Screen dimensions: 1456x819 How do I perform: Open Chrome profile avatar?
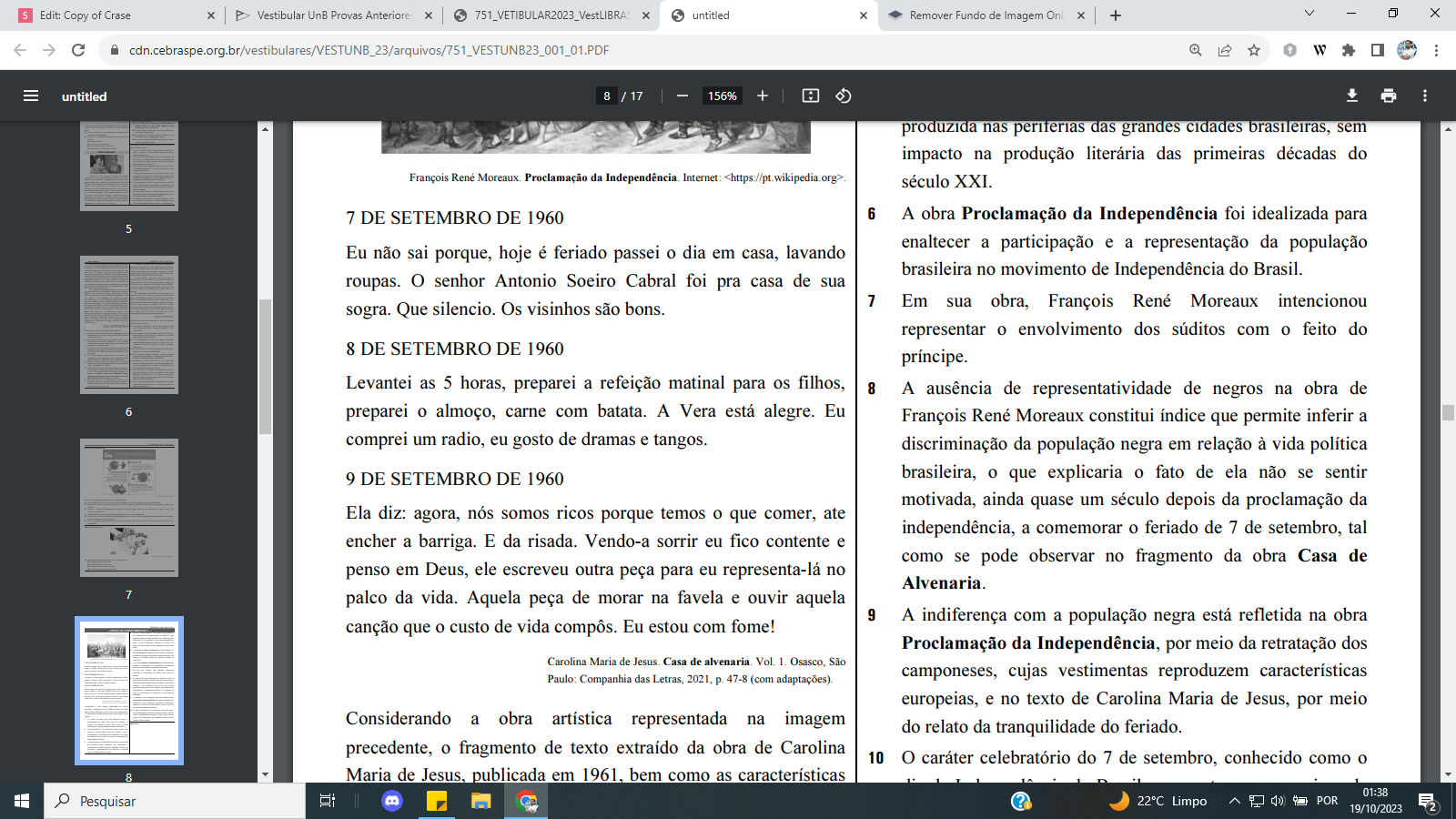1407,50
